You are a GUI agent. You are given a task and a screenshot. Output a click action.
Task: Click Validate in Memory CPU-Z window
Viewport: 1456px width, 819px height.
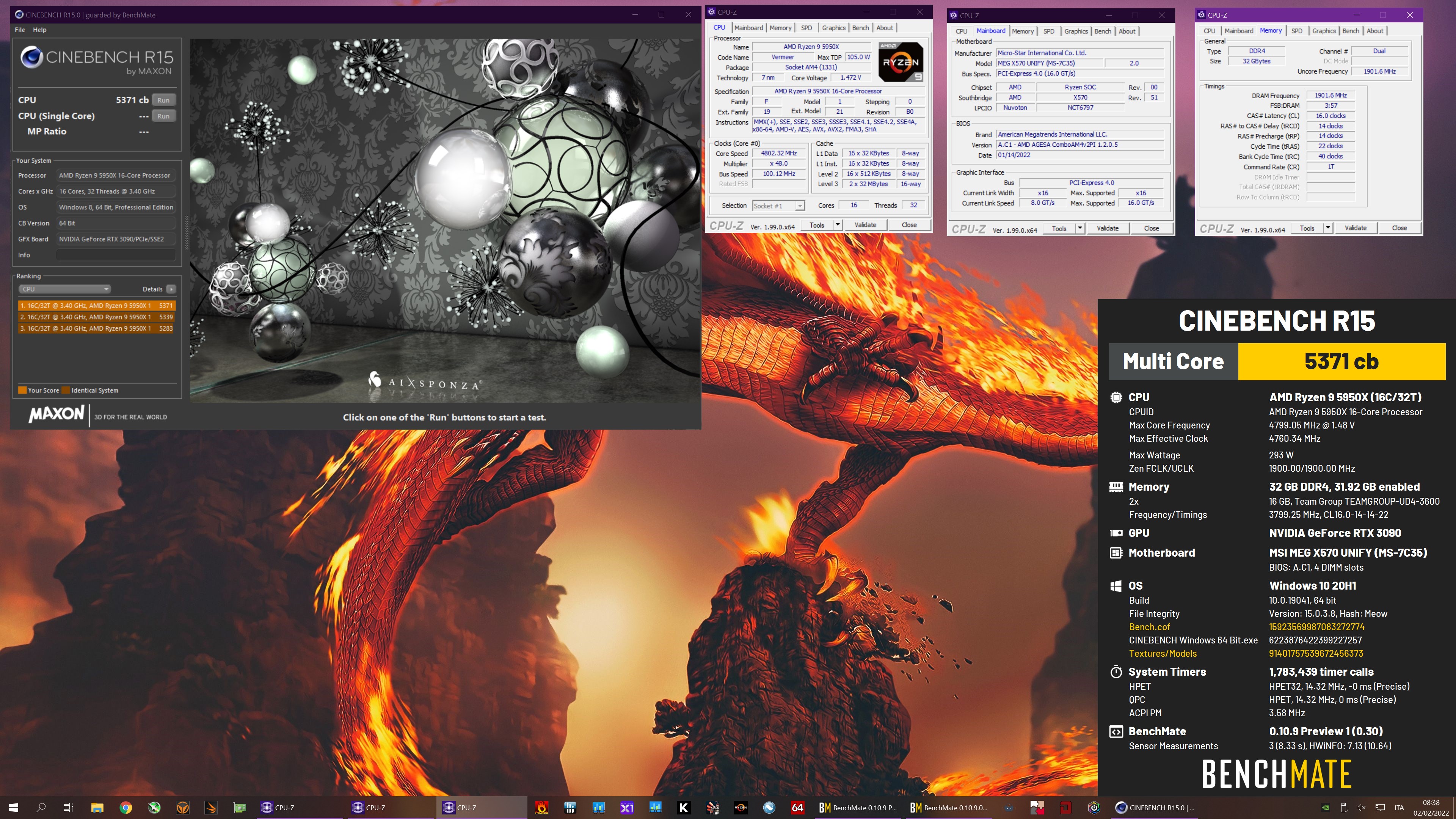[x=1356, y=228]
